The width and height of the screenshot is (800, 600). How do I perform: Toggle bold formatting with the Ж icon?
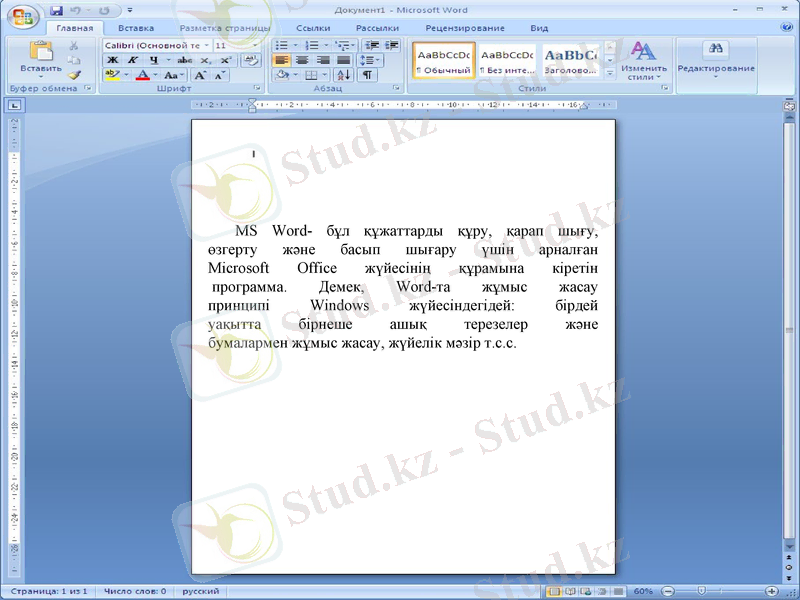pyautogui.click(x=113, y=60)
